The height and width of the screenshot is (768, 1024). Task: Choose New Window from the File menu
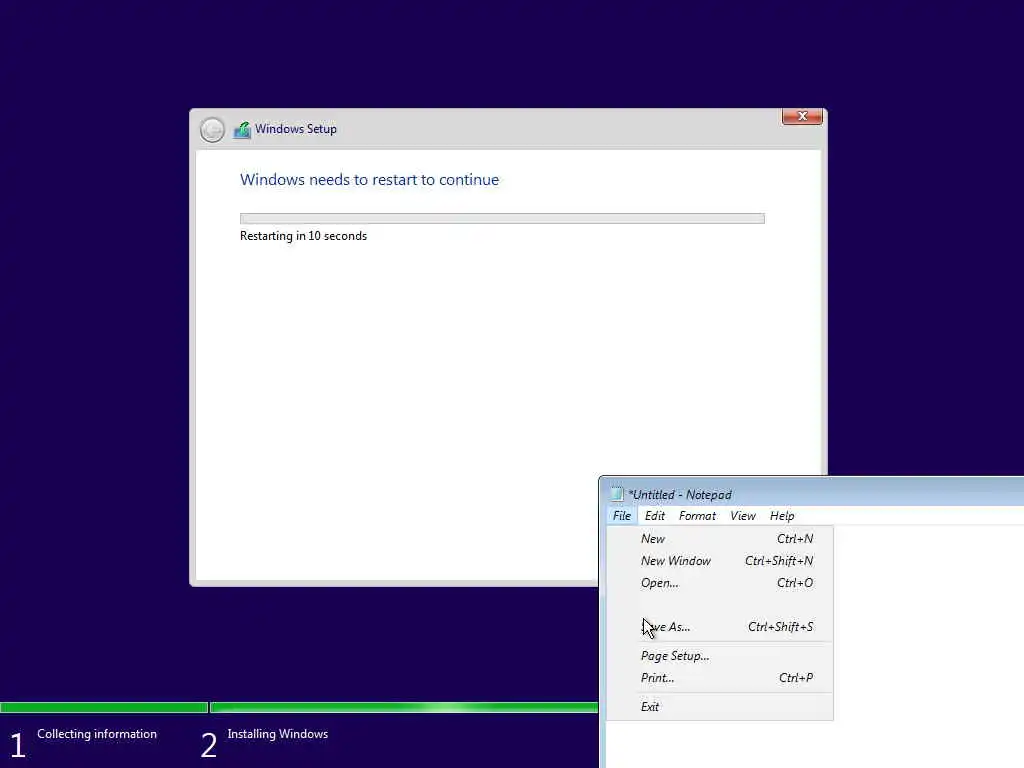pyautogui.click(x=720, y=561)
